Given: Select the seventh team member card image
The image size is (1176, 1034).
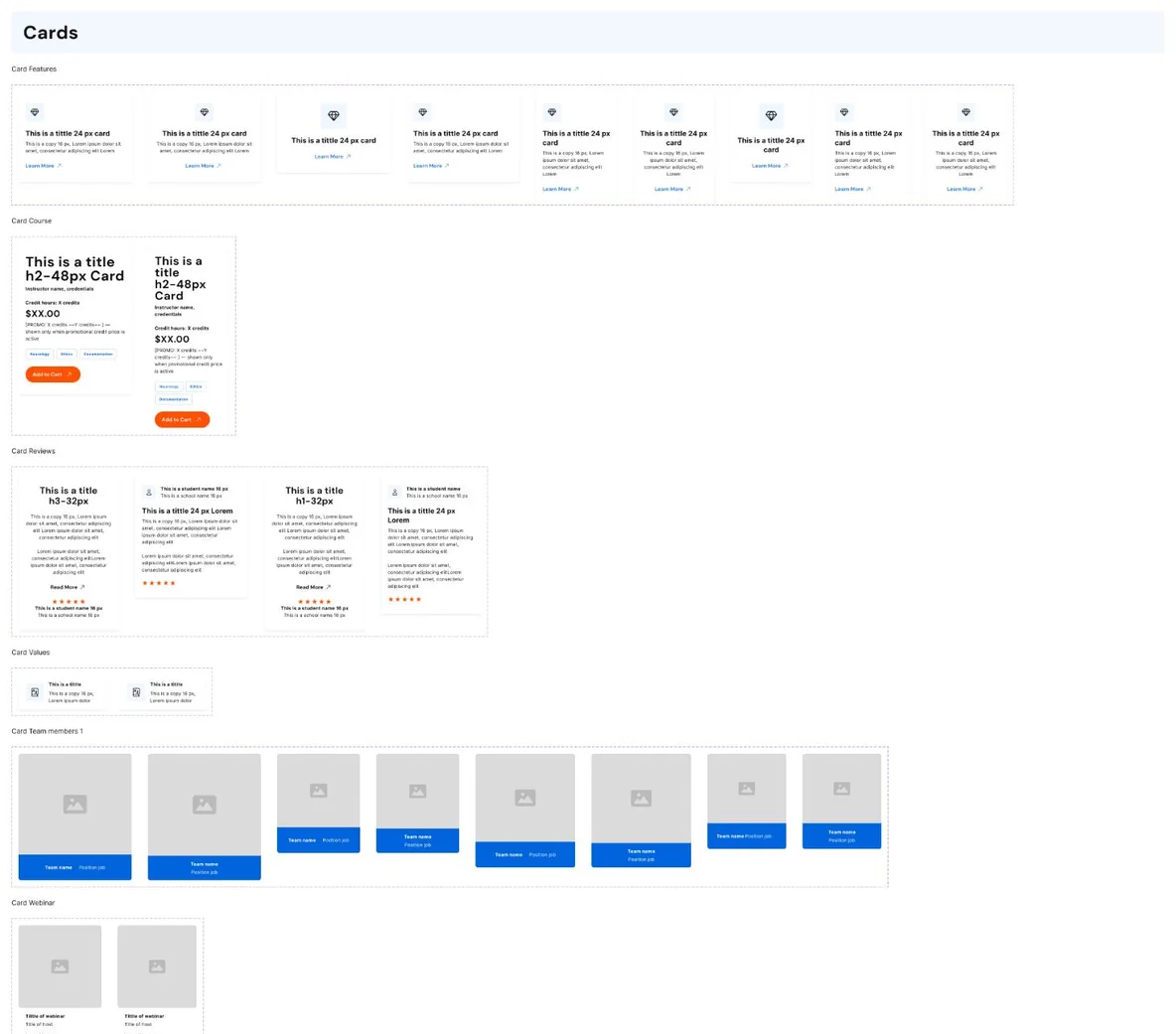Looking at the screenshot, I should 747,789.
